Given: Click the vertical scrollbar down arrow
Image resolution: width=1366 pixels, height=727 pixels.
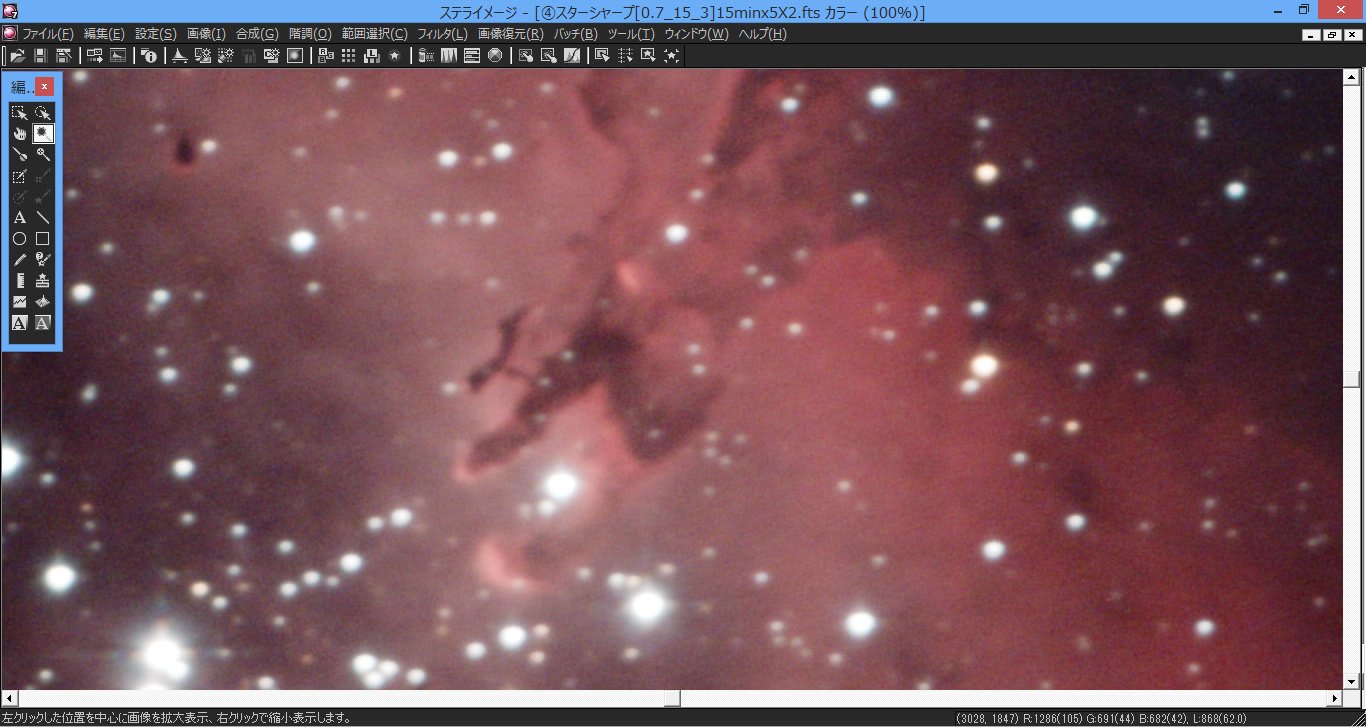Looking at the screenshot, I should (x=1352, y=682).
